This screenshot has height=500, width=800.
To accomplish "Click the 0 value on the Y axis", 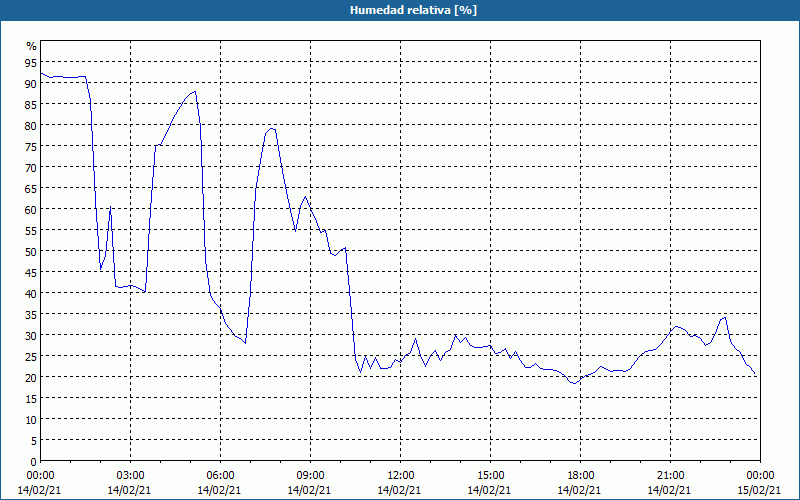I will [34, 462].
